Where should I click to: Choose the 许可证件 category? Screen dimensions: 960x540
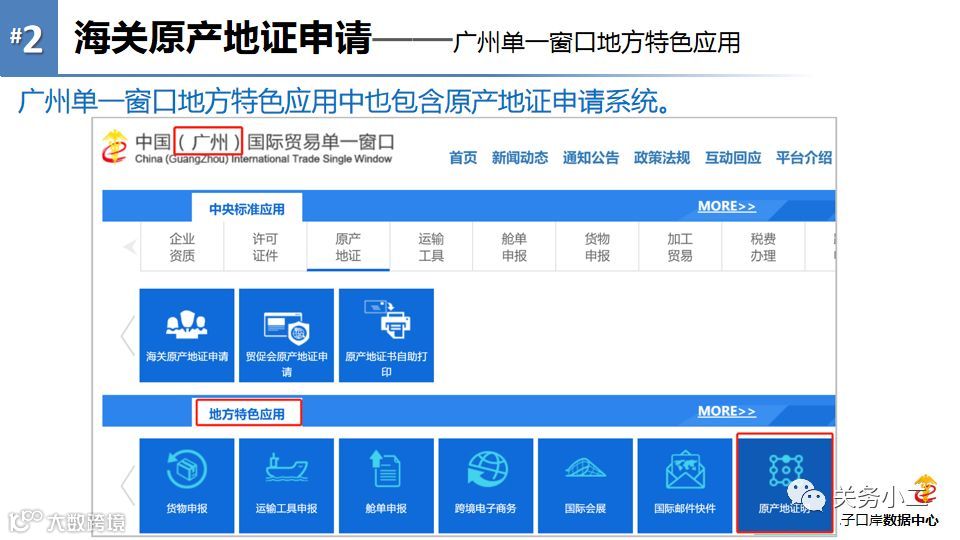265,247
